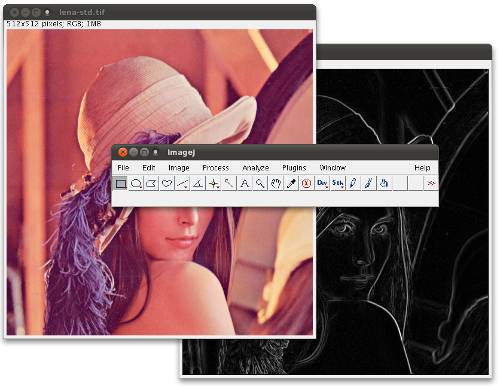Select the Point crosshair tool

[x=213, y=183]
